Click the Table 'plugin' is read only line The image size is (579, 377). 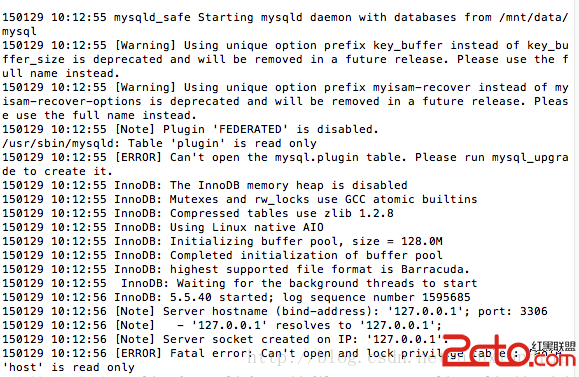[x=159, y=143]
